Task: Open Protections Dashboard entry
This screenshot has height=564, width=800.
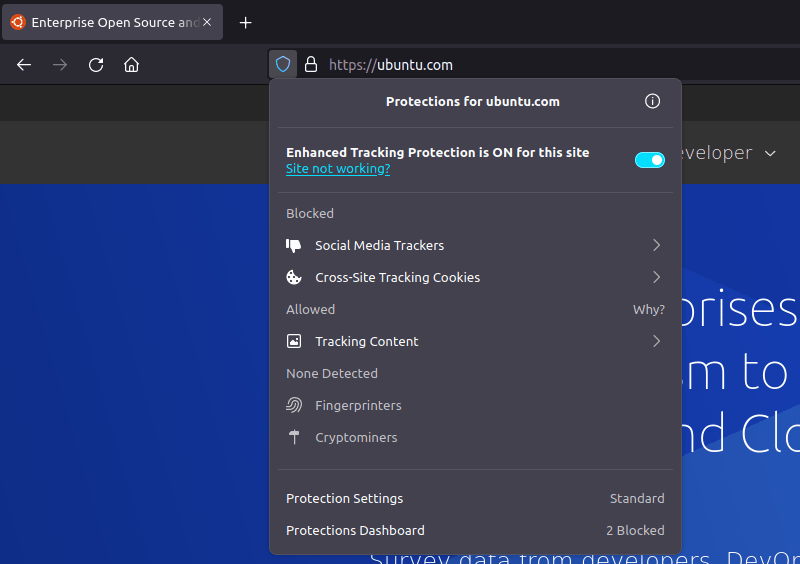Action: point(355,530)
